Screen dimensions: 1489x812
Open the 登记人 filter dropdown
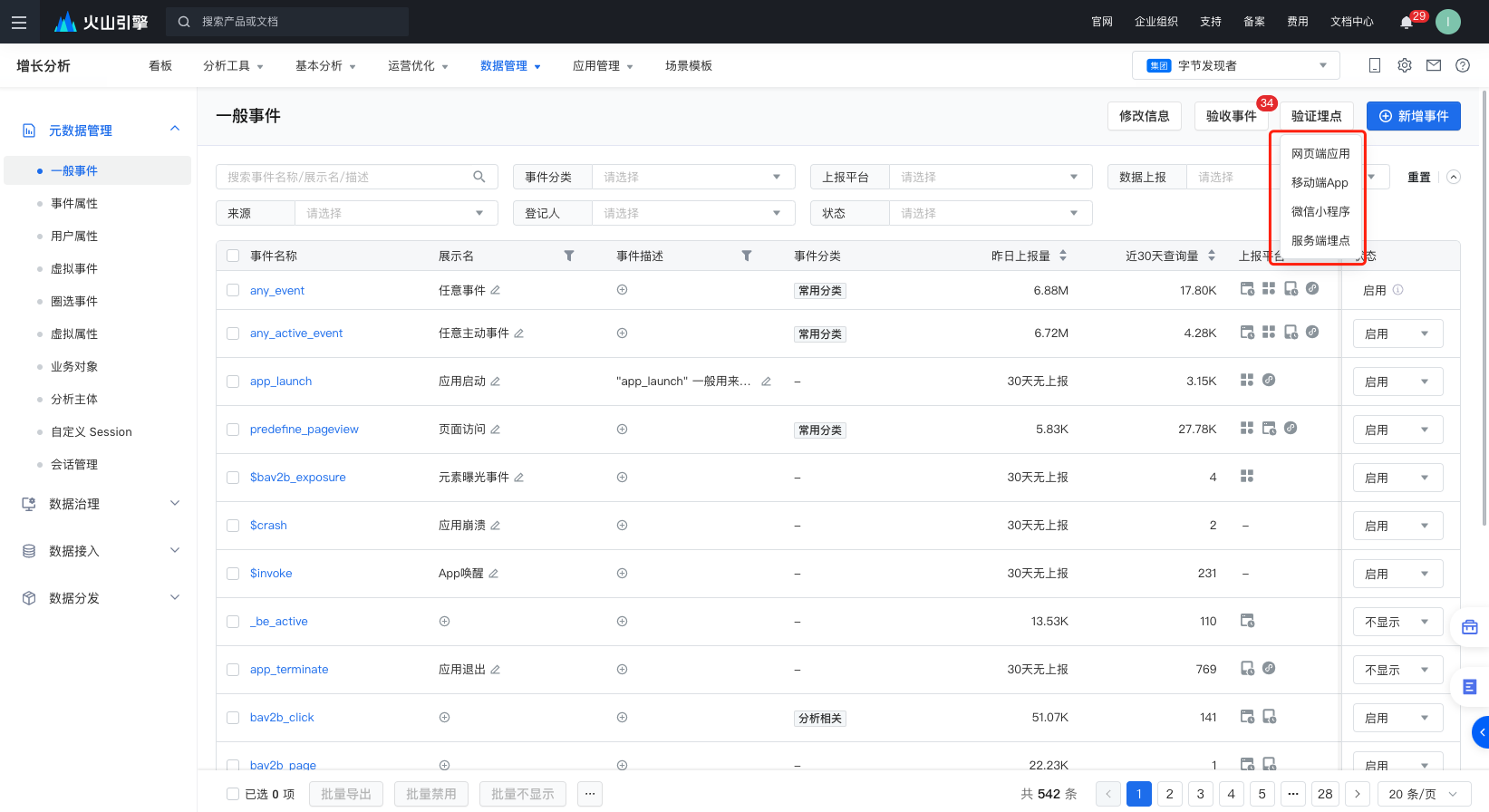(x=693, y=213)
